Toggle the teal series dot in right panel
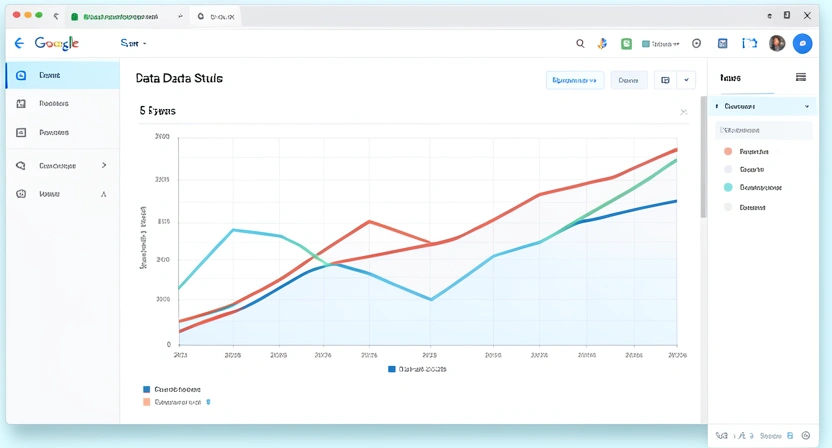 728,187
